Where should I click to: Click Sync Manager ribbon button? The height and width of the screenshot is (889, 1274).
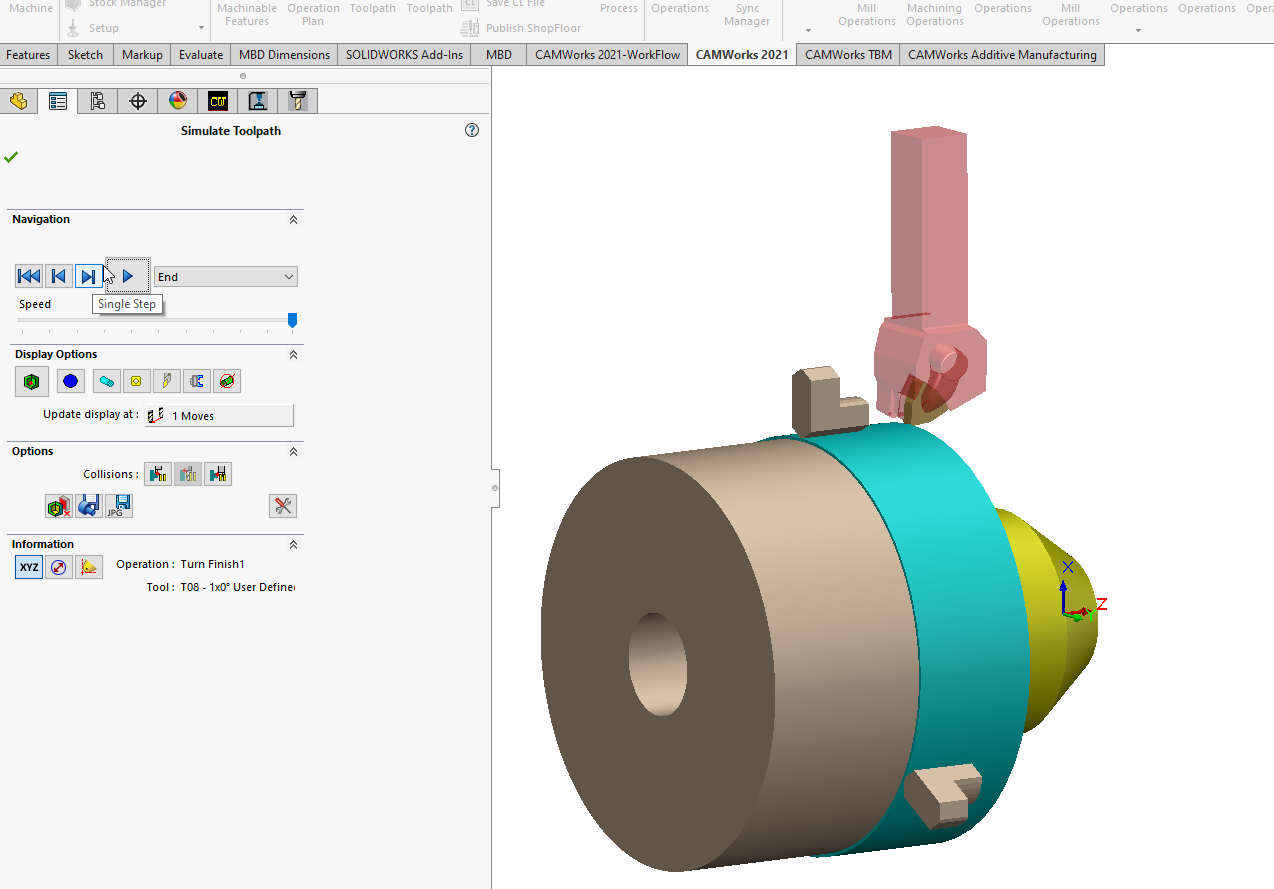click(x=747, y=14)
